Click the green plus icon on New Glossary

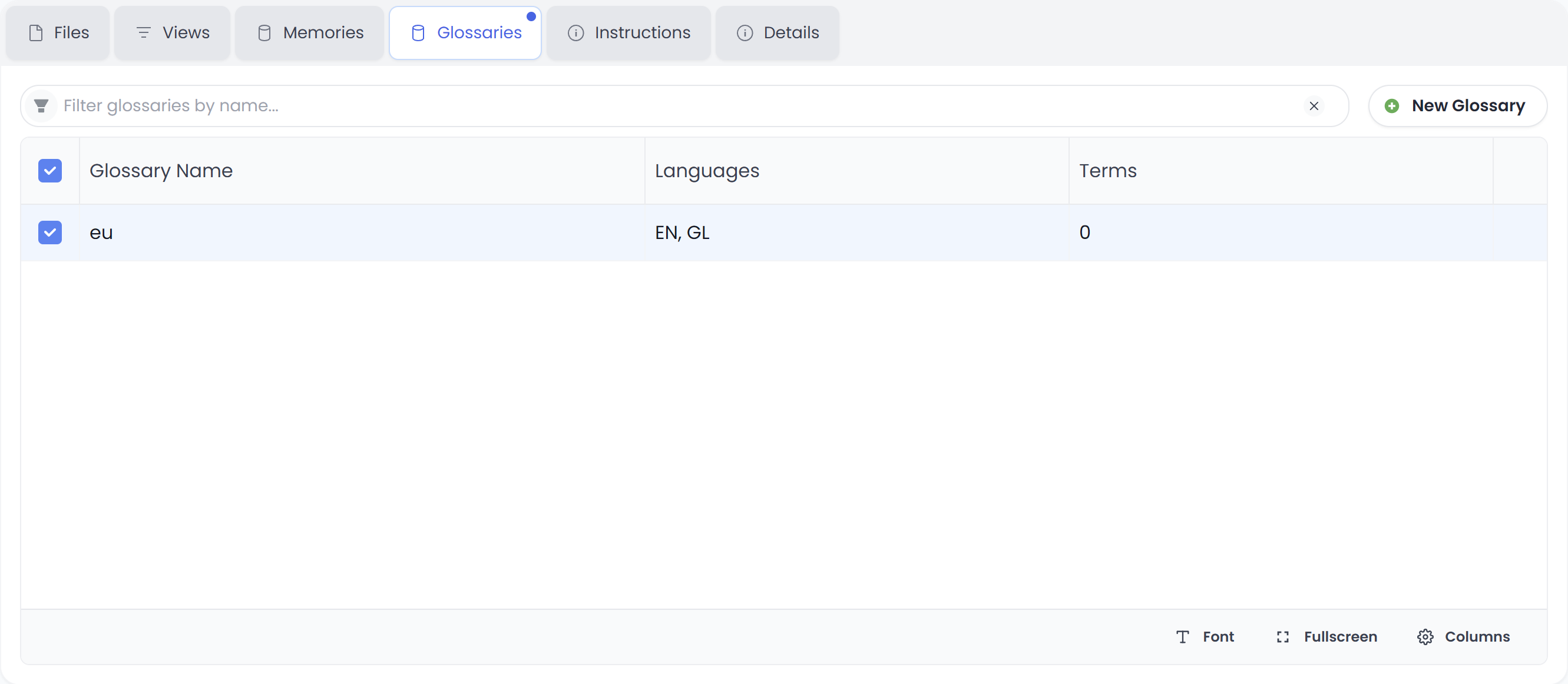coord(1391,105)
